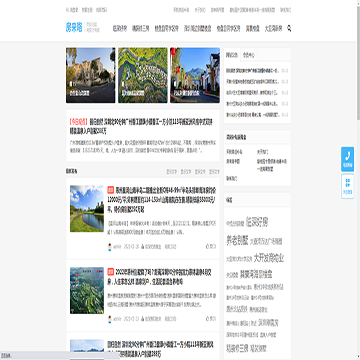Click the author avatar under first article
This screenshot has height=360, width=360.
point(110,247)
